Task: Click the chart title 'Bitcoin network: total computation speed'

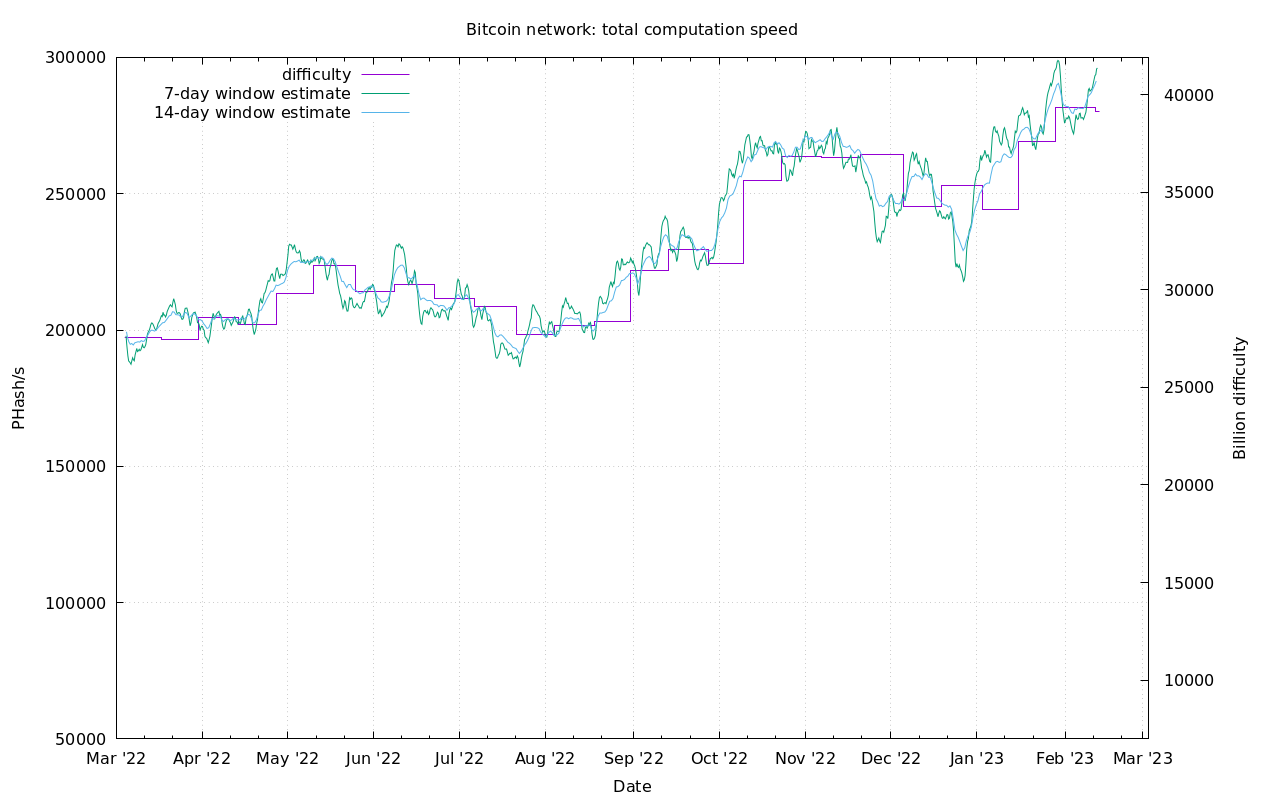Action: pyautogui.click(x=632, y=30)
